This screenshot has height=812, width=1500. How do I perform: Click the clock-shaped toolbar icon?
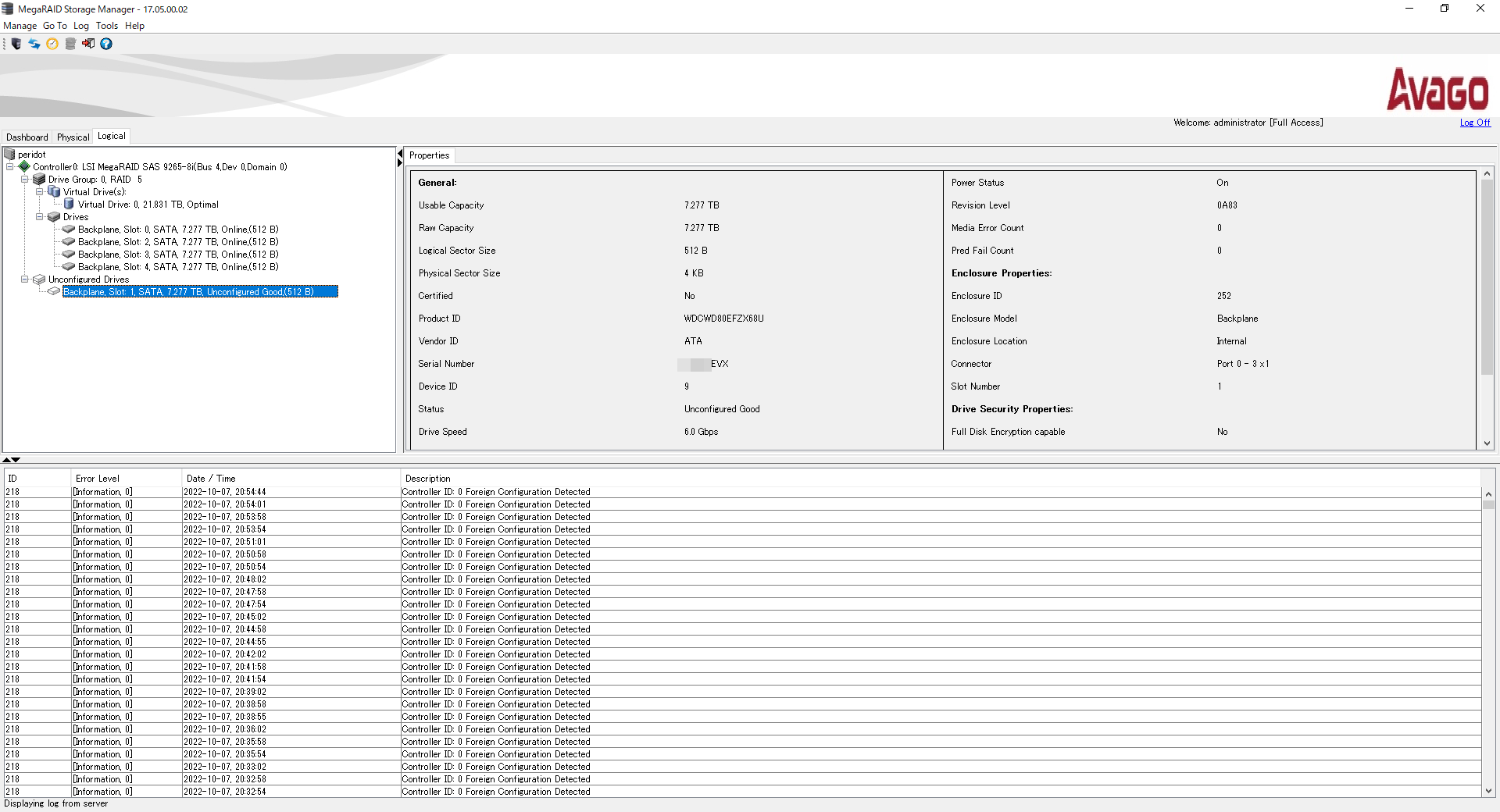(x=52, y=44)
